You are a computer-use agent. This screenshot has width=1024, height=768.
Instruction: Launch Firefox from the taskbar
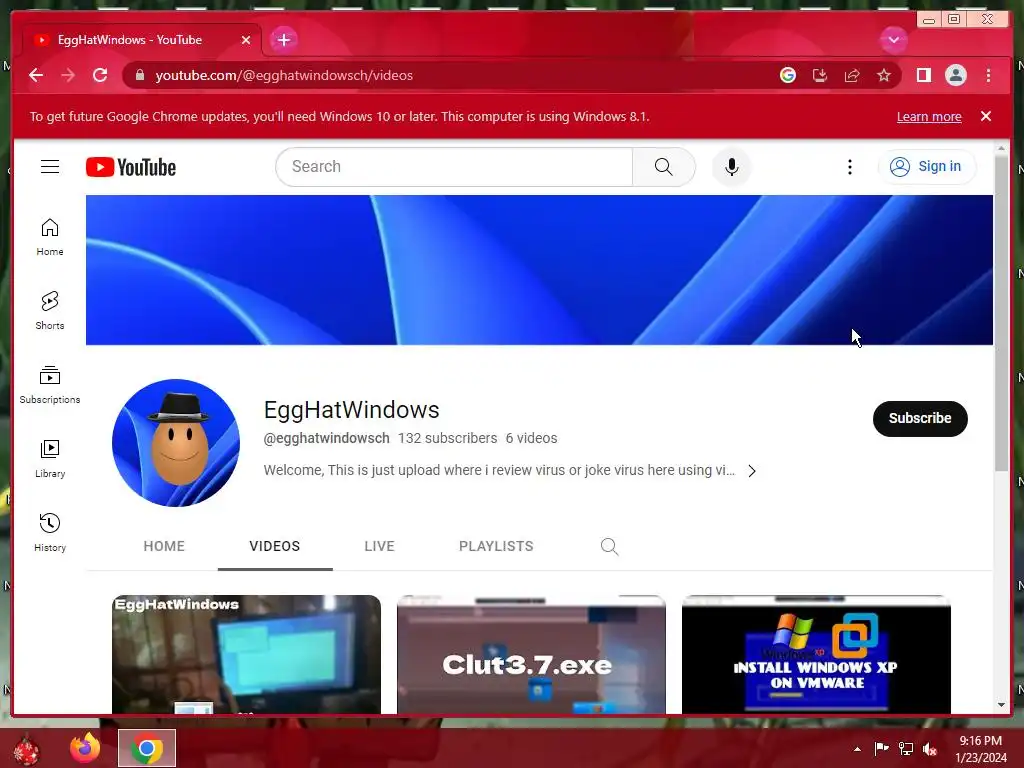click(85, 749)
